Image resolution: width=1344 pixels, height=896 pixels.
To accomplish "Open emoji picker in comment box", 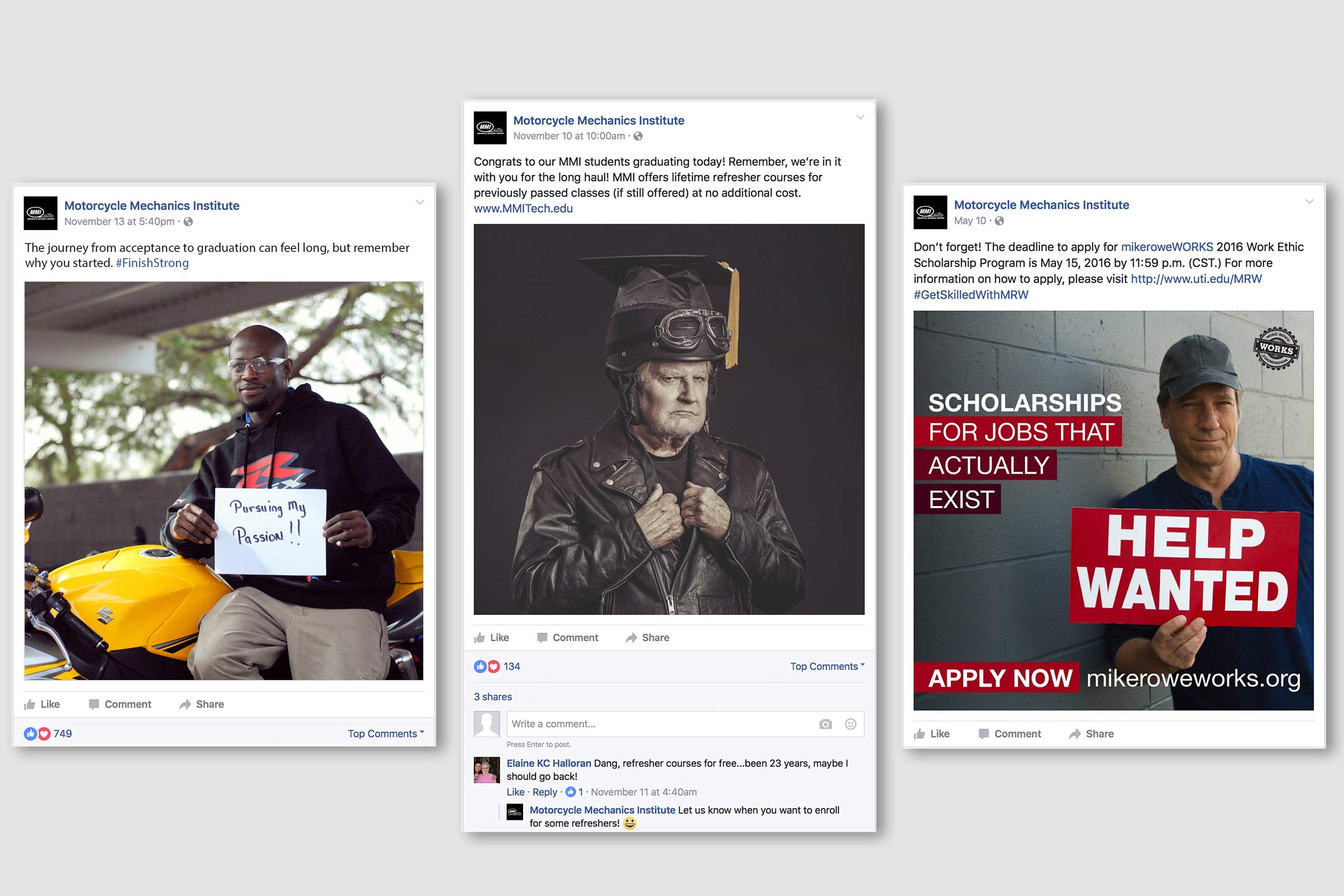I will pos(850,724).
